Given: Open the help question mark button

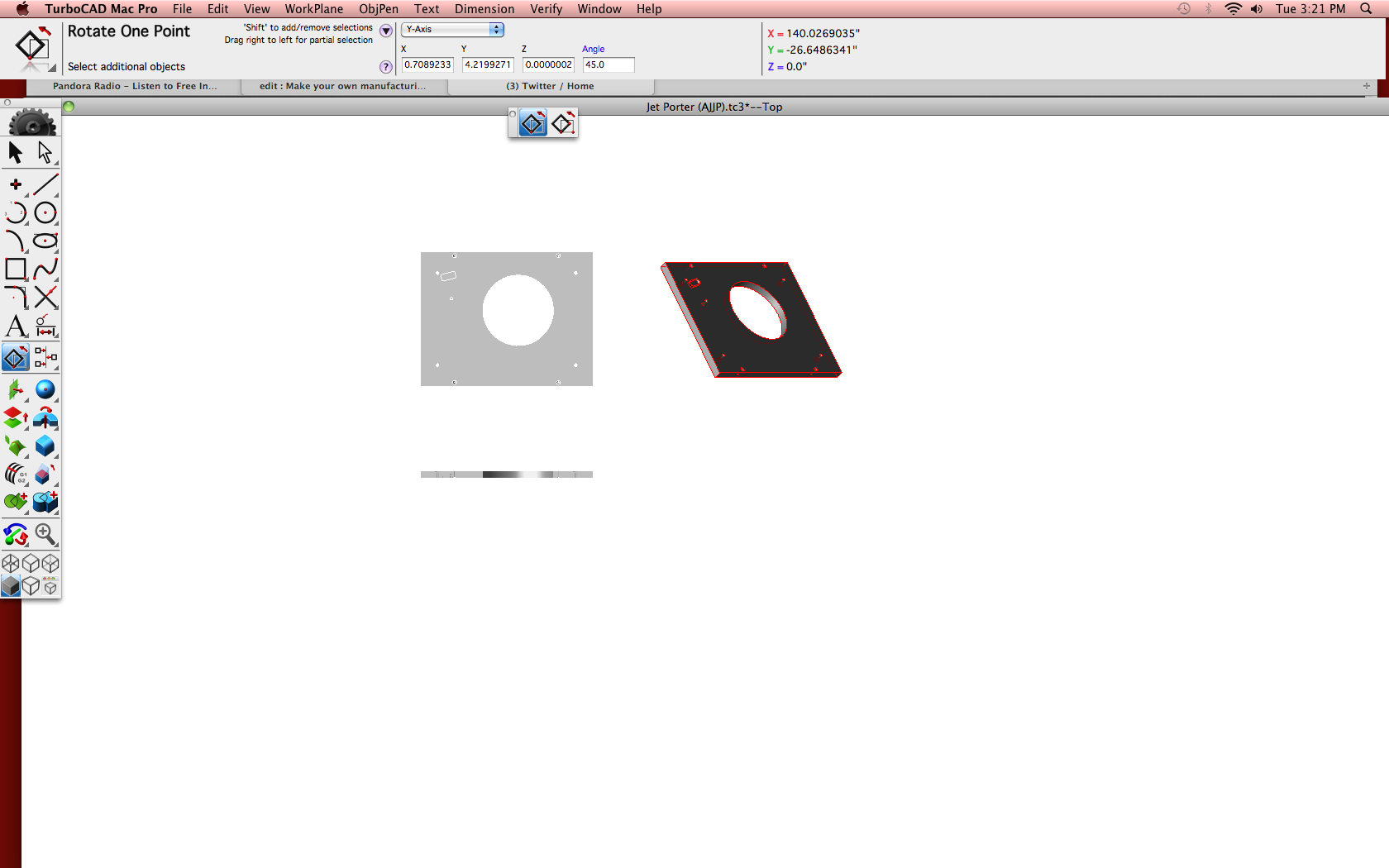Looking at the screenshot, I should [x=386, y=67].
